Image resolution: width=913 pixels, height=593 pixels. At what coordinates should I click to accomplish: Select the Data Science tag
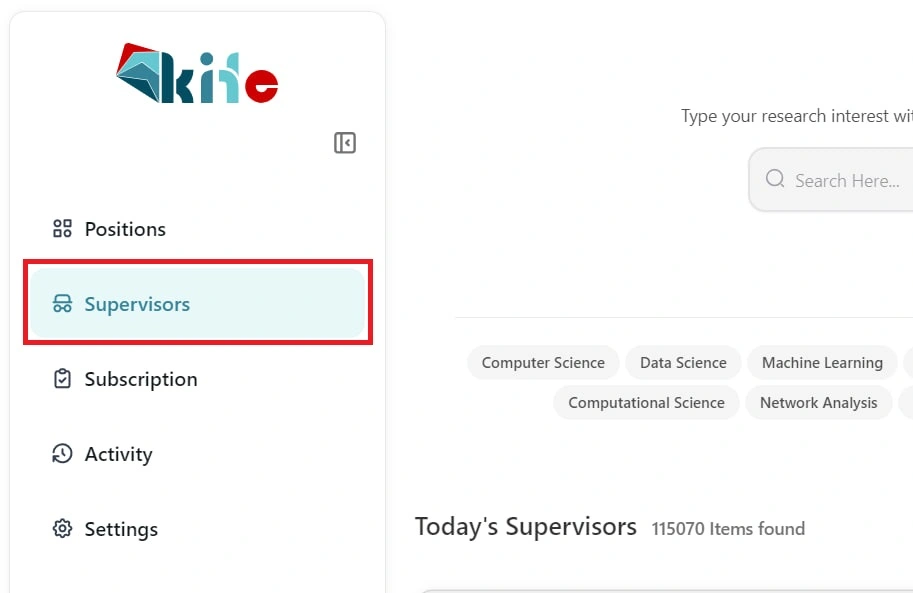point(683,363)
